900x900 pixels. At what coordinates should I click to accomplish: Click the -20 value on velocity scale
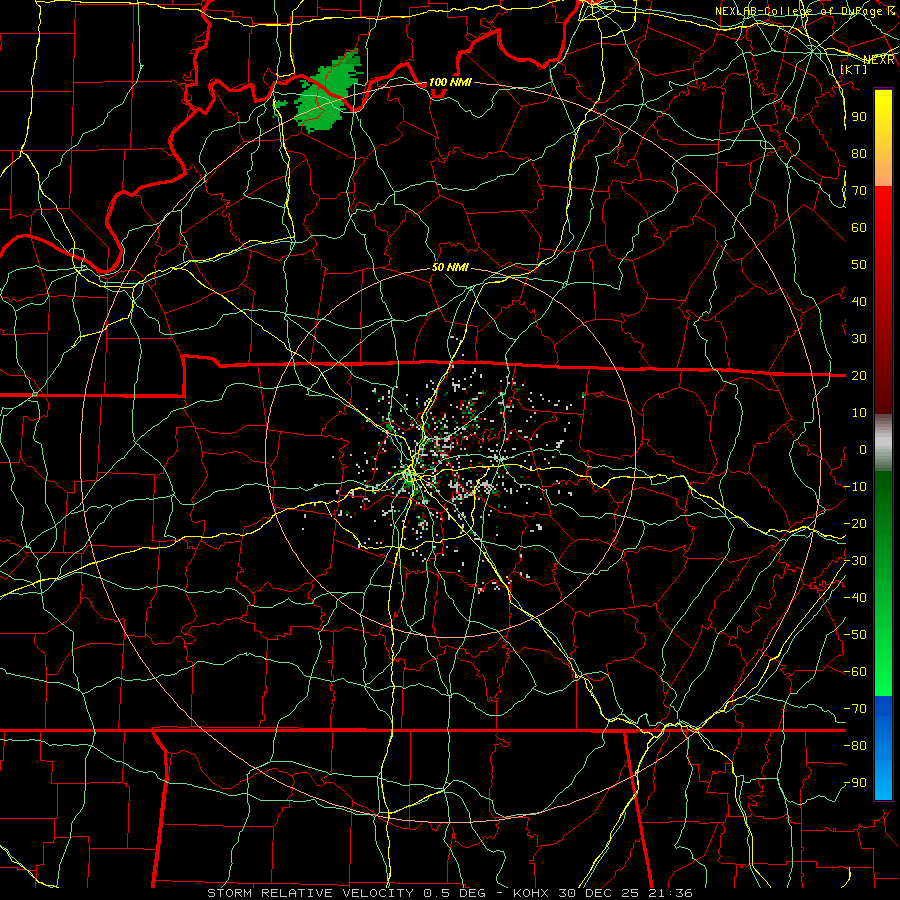(856, 523)
